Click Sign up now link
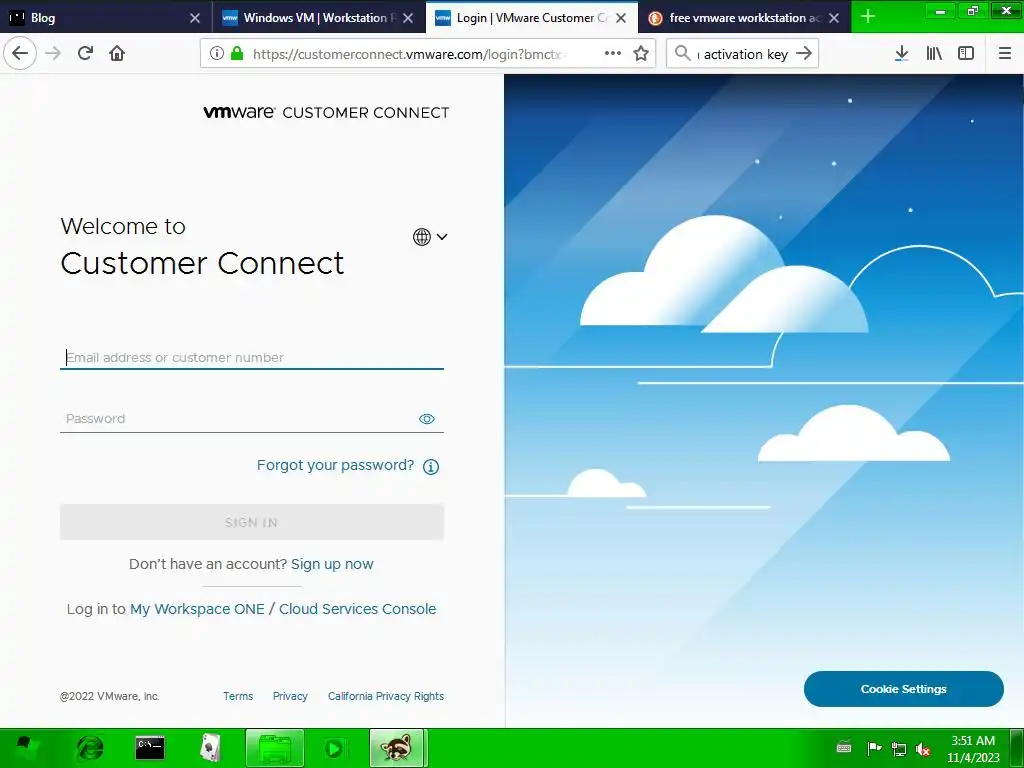This screenshot has width=1024, height=768. (x=332, y=564)
